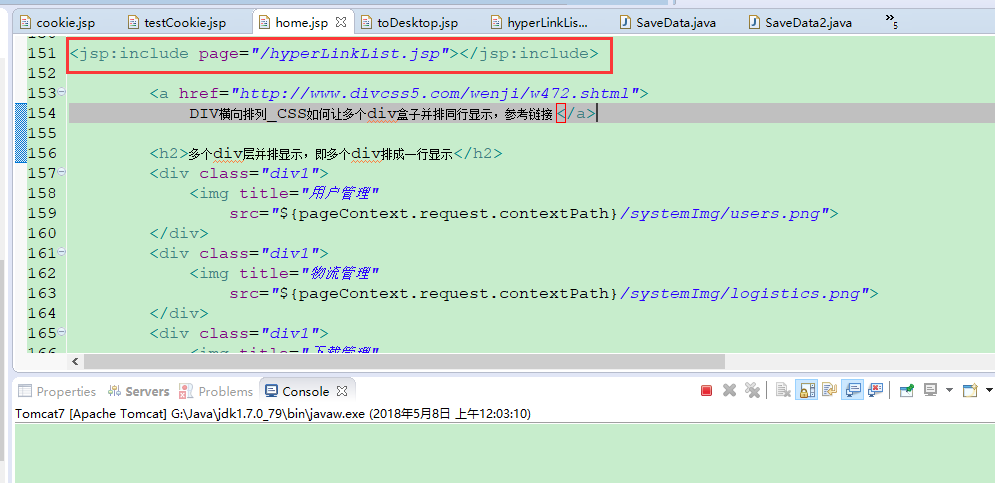Click the 物流管理 title value
The height and width of the screenshot is (483, 995).
click(340, 273)
